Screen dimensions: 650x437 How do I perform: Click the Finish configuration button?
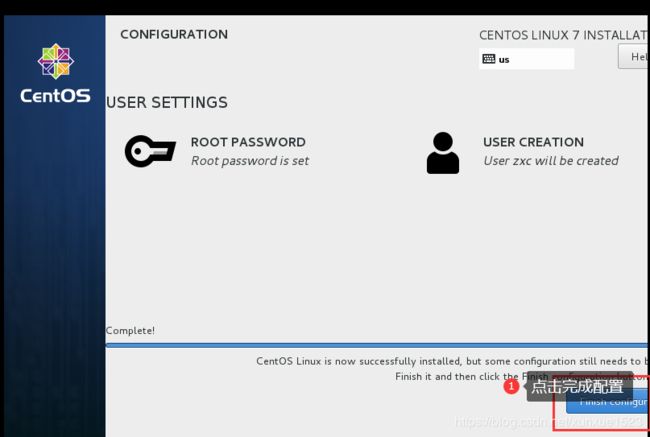[607, 402]
